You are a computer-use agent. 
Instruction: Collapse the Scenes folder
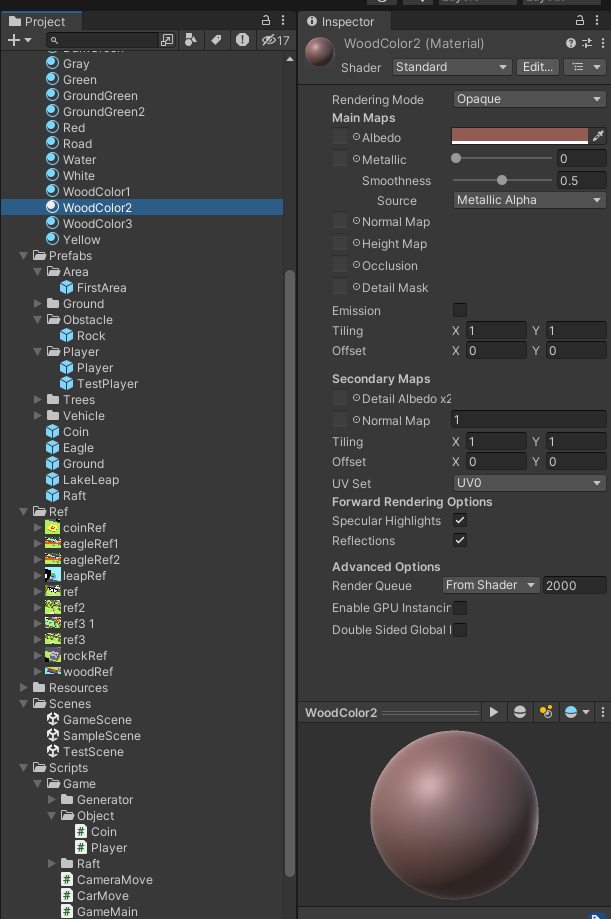tap(23, 703)
